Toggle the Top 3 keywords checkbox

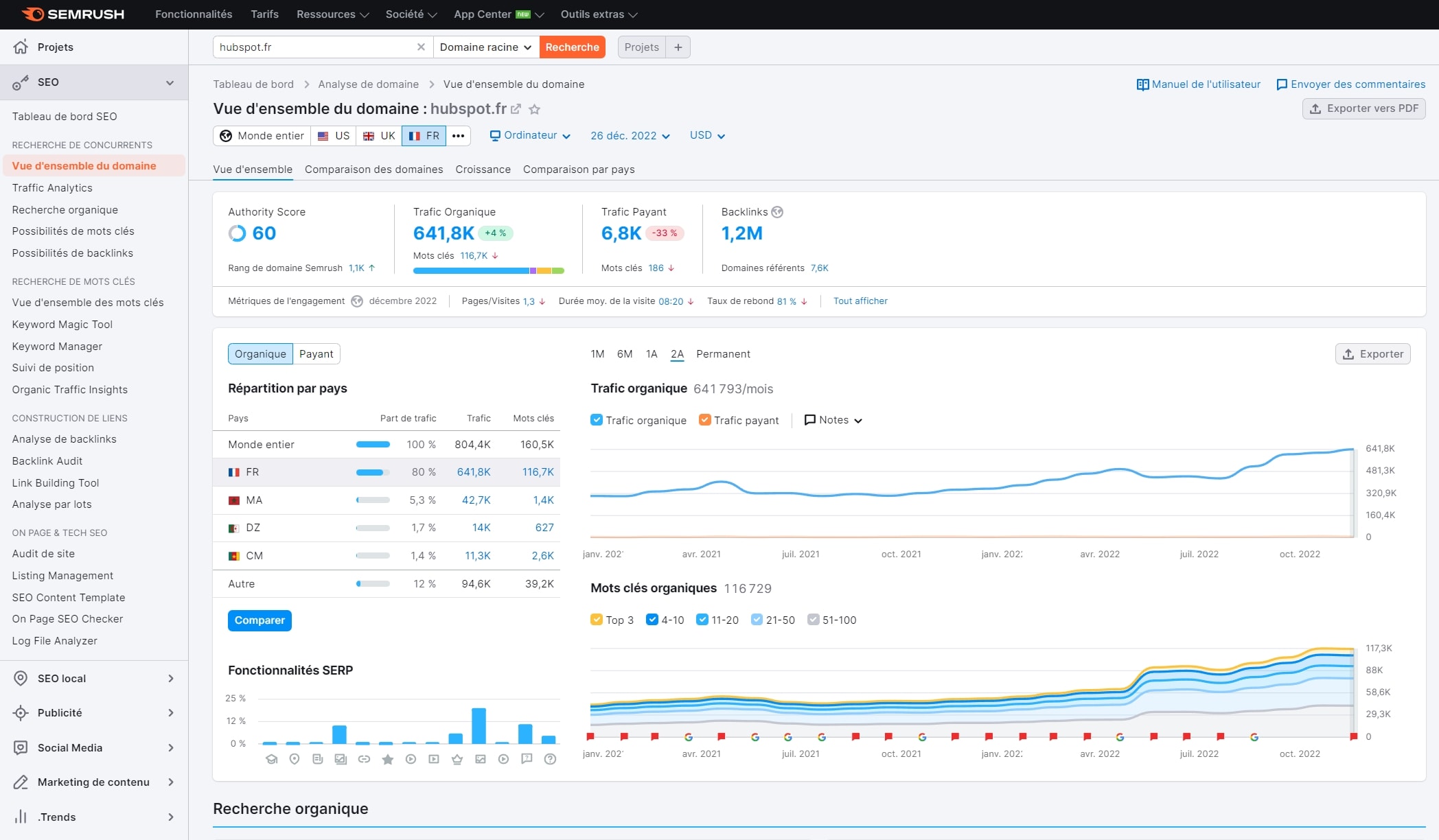click(596, 620)
